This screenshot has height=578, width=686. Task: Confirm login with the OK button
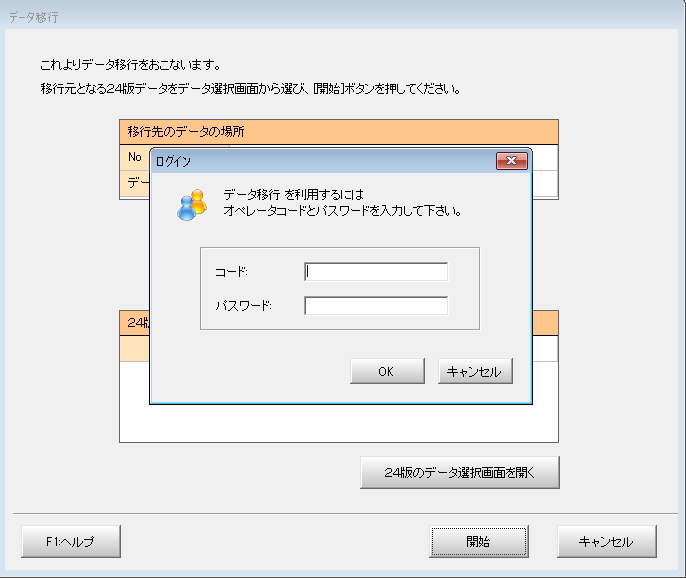[387, 371]
